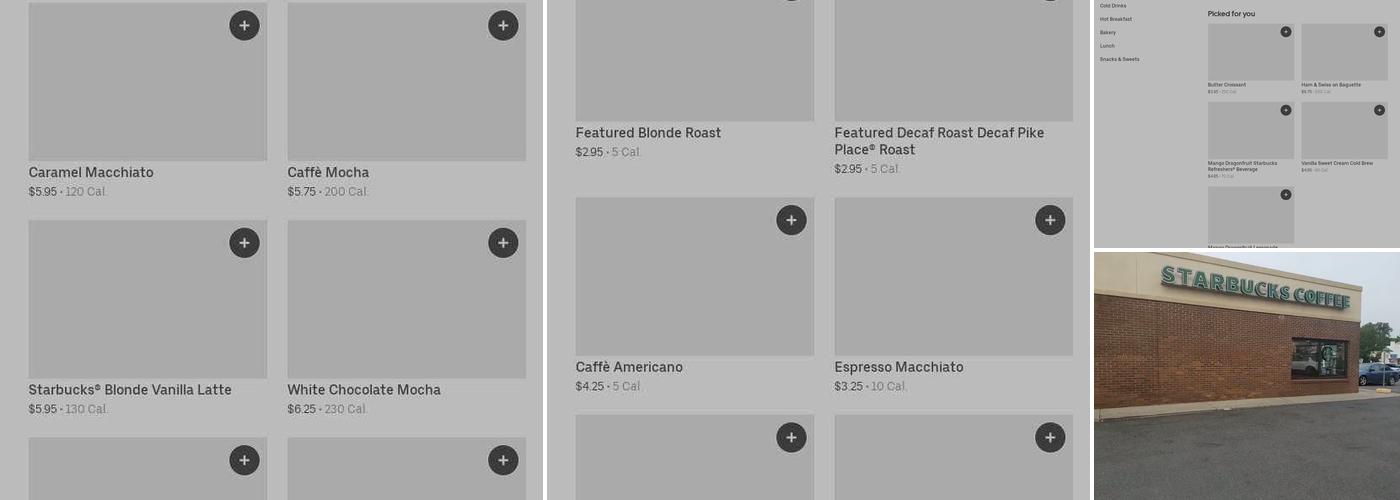Image resolution: width=1400 pixels, height=500 pixels.
Task: Add Espresso Macchiato using plus button
Action: (1050, 220)
